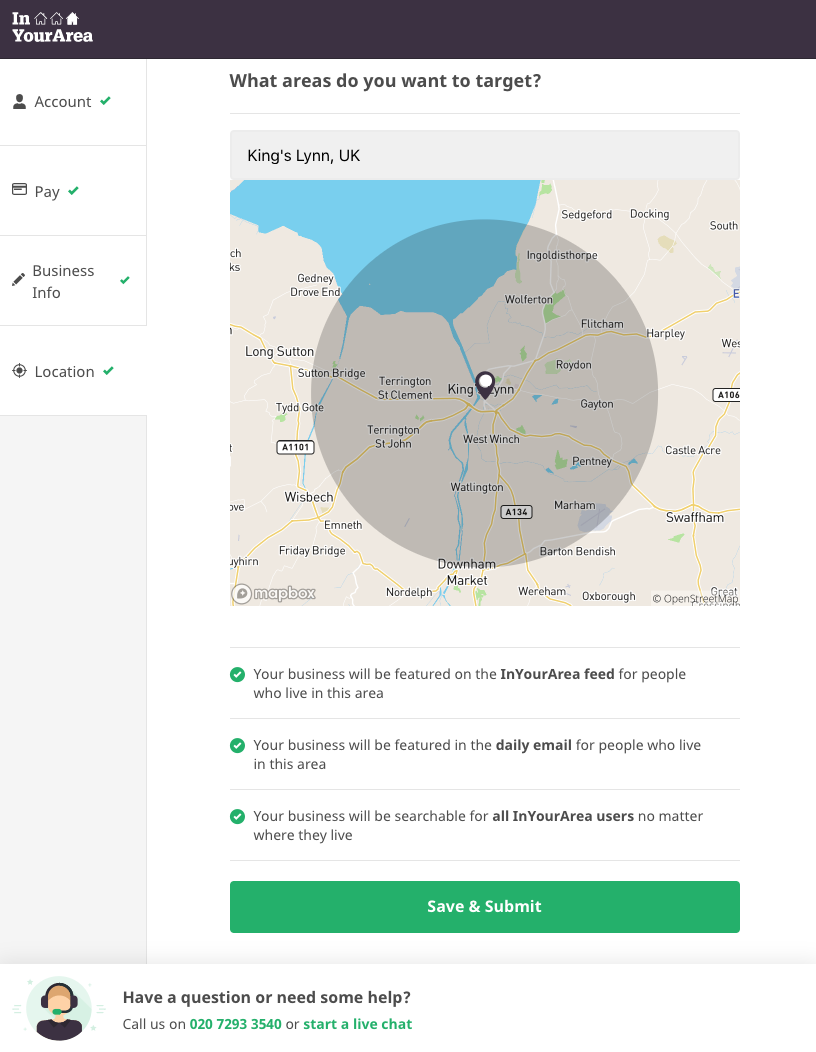
Task: Click the Pay credit card icon
Action: coord(19,190)
